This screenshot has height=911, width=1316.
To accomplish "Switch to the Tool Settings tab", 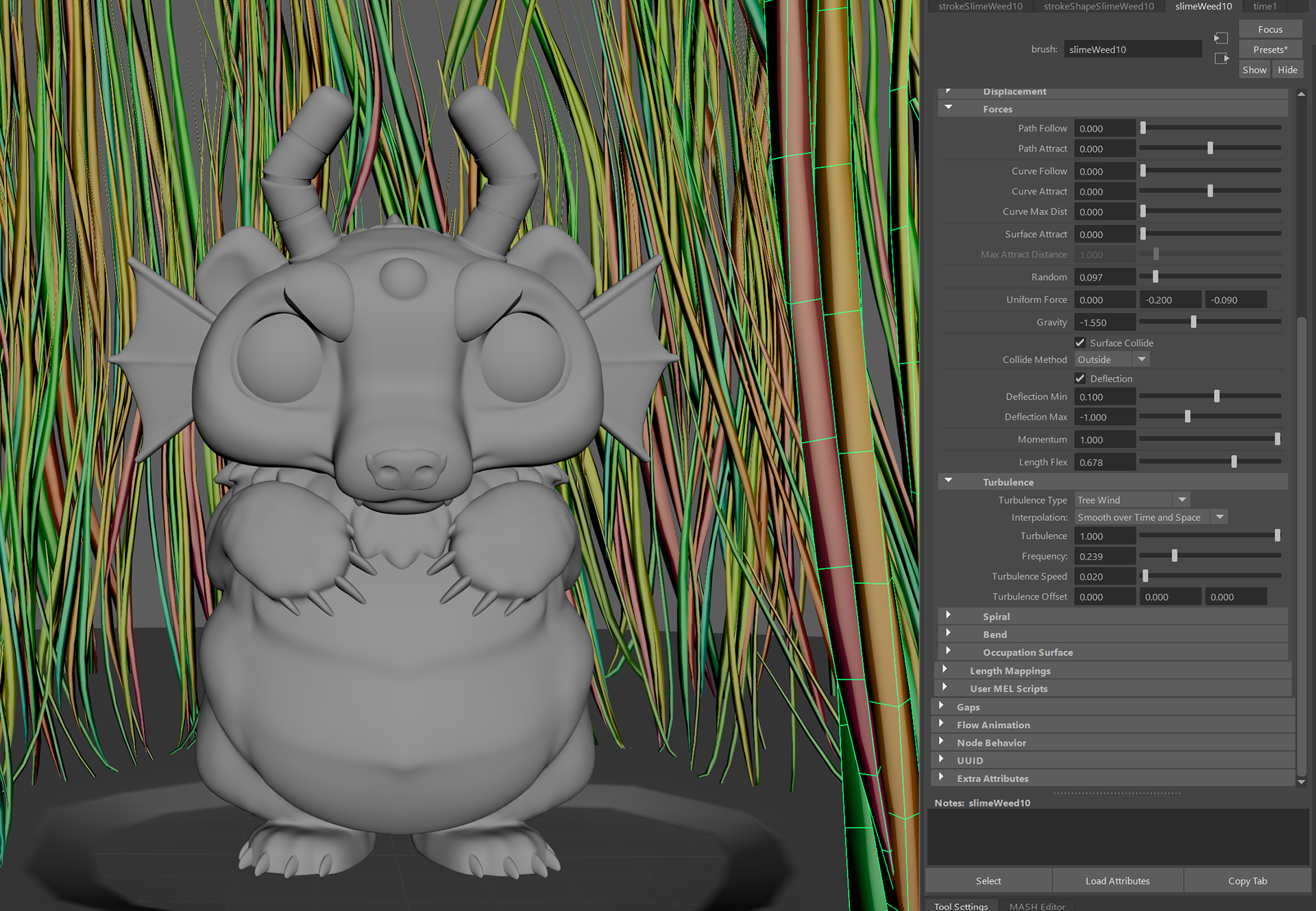I will point(961,906).
